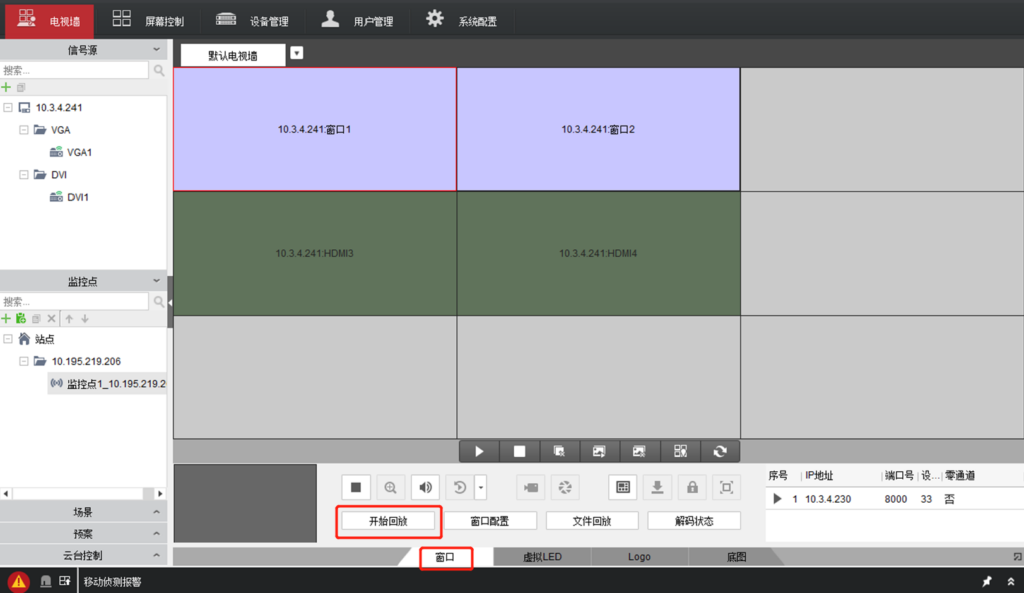The width and height of the screenshot is (1024, 593).
Task: Expand the 场景 panel
Action: click(83, 511)
